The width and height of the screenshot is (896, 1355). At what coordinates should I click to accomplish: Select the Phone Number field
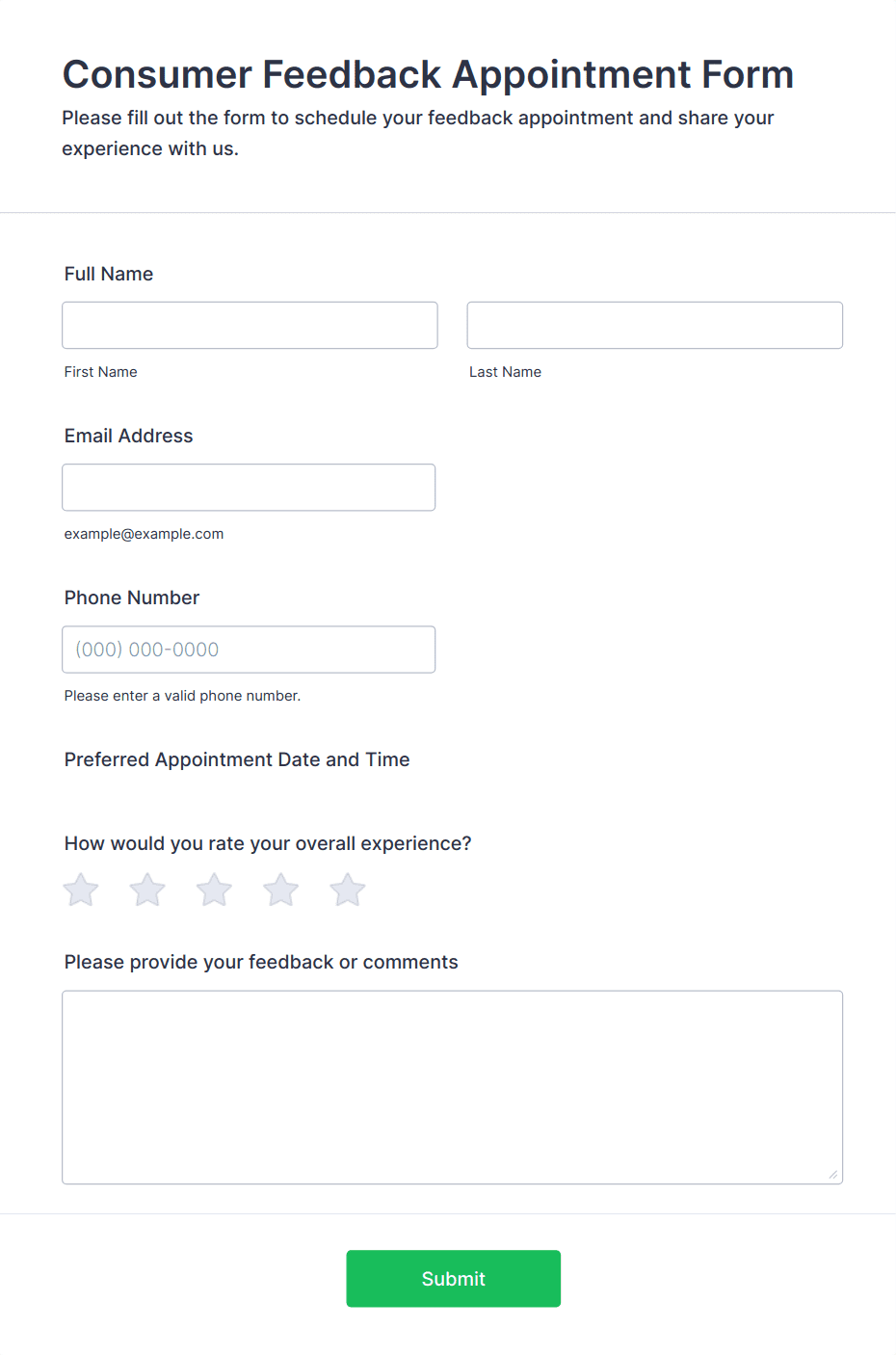pyautogui.click(x=249, y=649)
